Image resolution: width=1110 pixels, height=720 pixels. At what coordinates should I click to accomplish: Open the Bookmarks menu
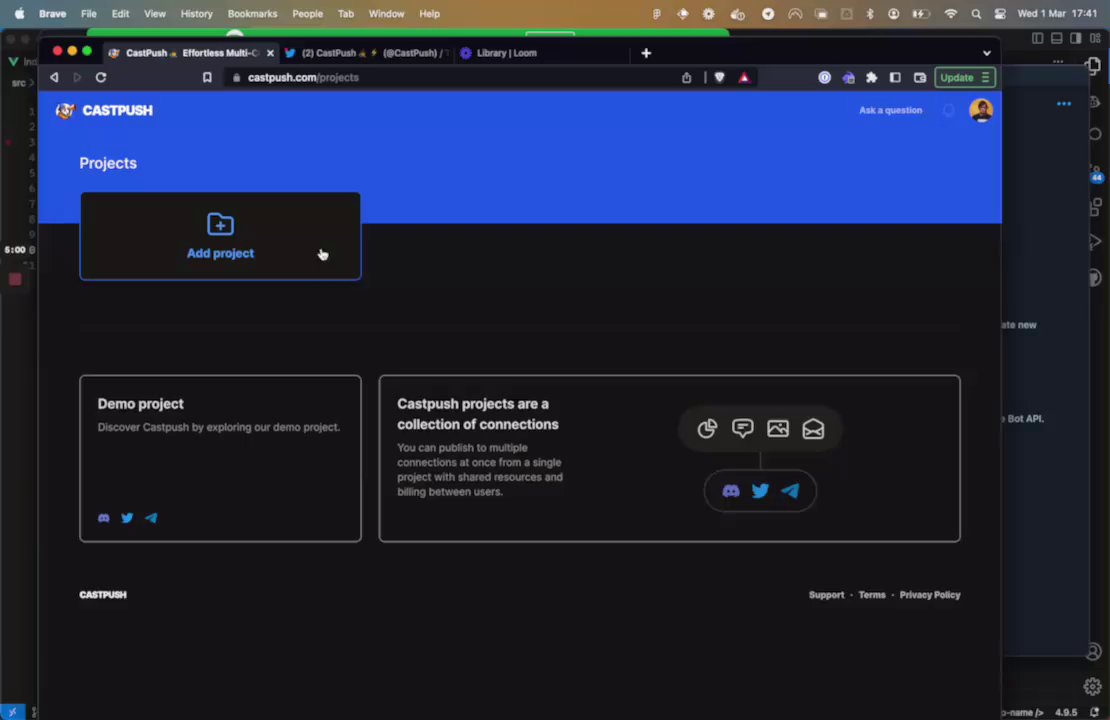click(x=252, y=13)
